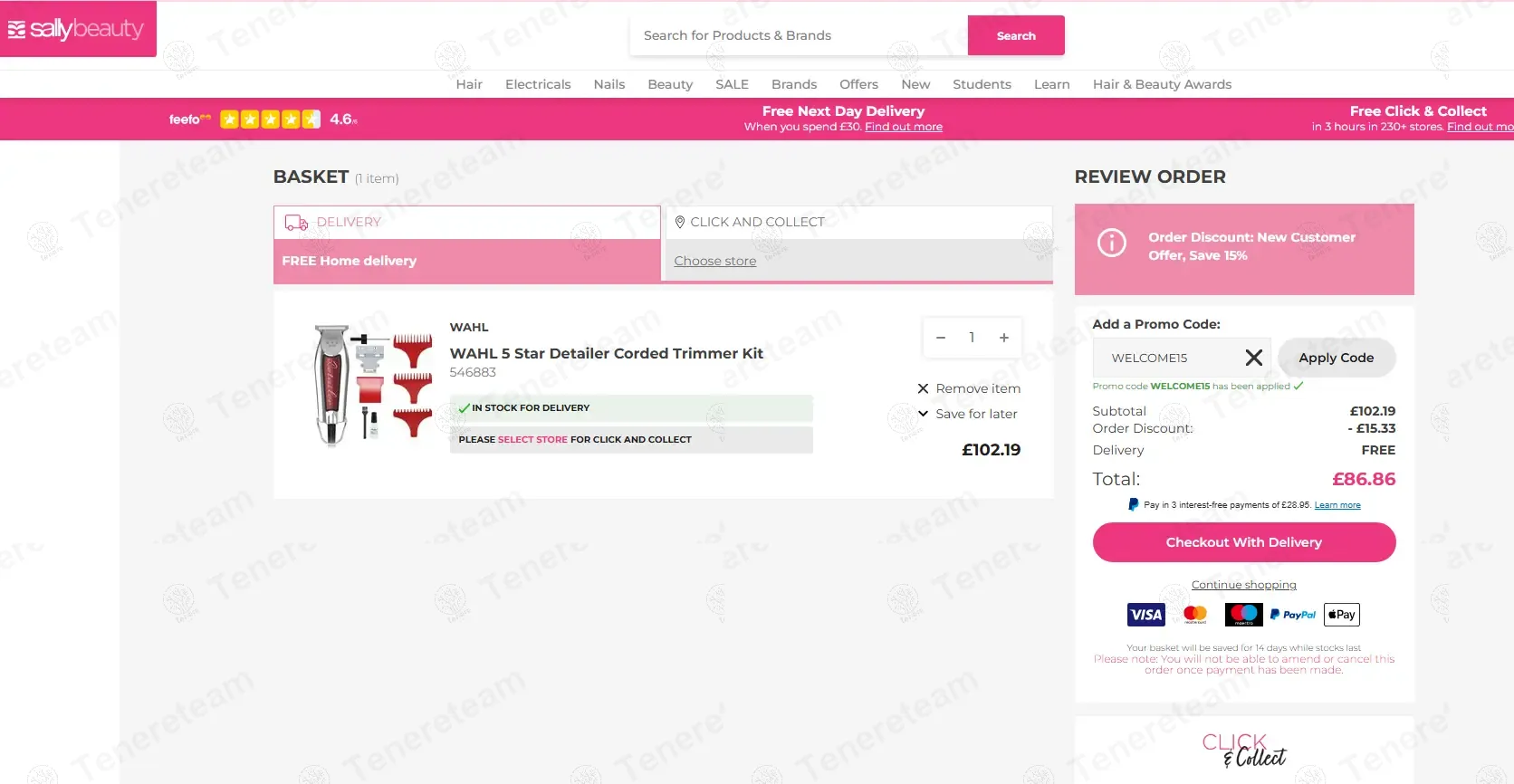This screenshot has height=784, width=1514.
Task: Click the product code 546883
Action: 473,372
